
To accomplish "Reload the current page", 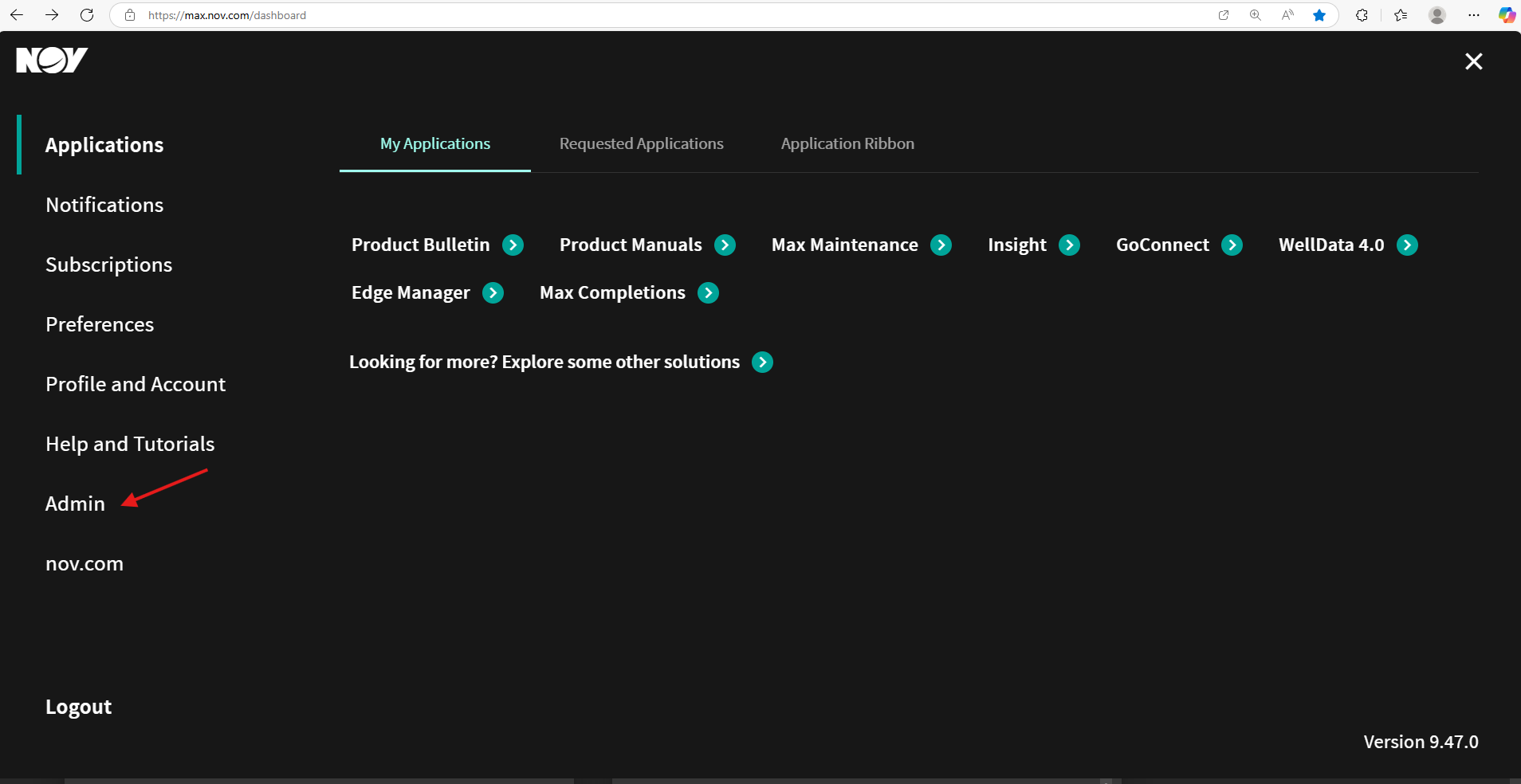I will click(x=87, y=15).
